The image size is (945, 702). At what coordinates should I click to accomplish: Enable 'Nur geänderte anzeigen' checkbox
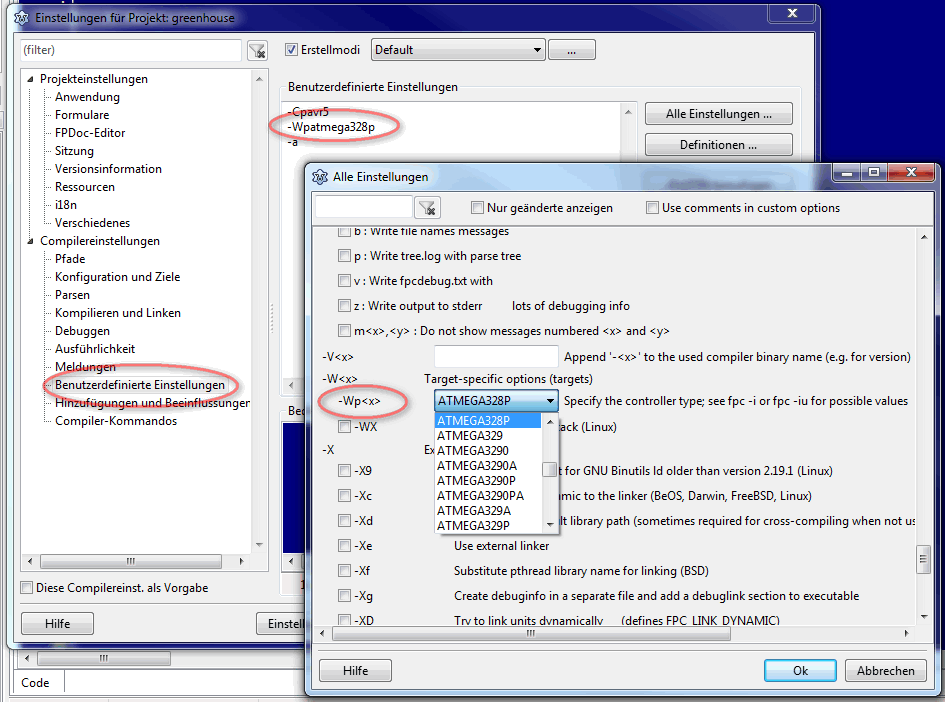pos(478,208)
